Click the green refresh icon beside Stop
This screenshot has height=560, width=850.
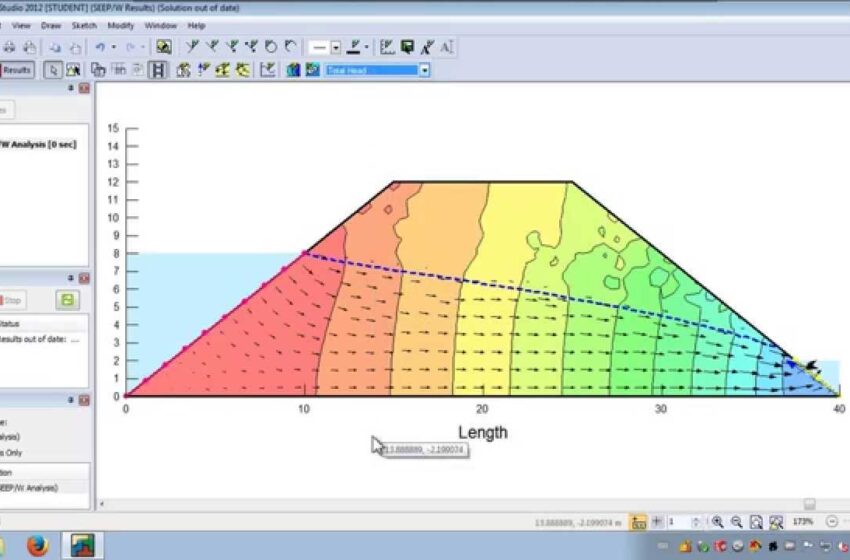coord(67,300)
